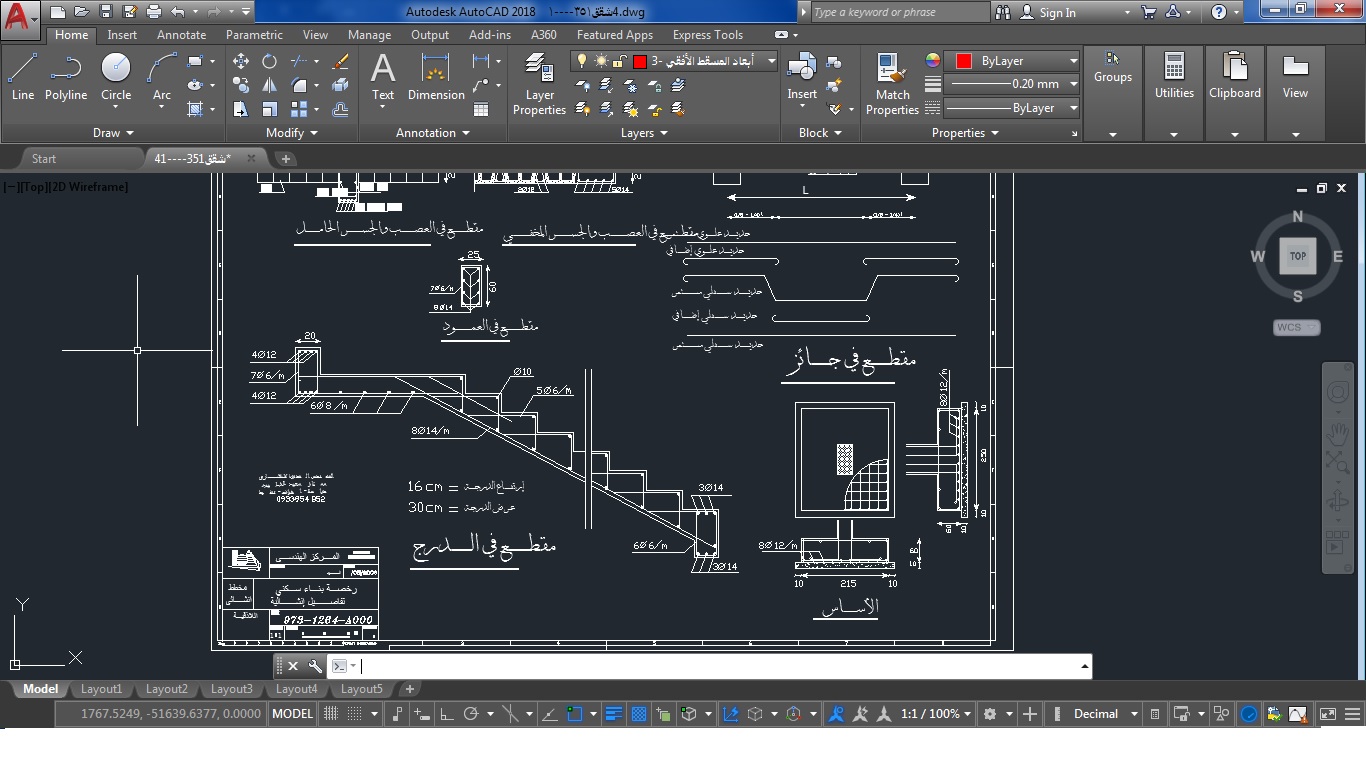Expand the Draw panel
This screenshot has height=768, width=1366.
[113, 133]
